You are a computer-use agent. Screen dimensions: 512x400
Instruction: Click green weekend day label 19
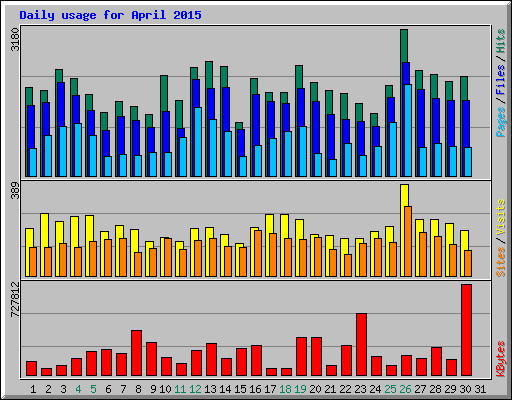300,389
